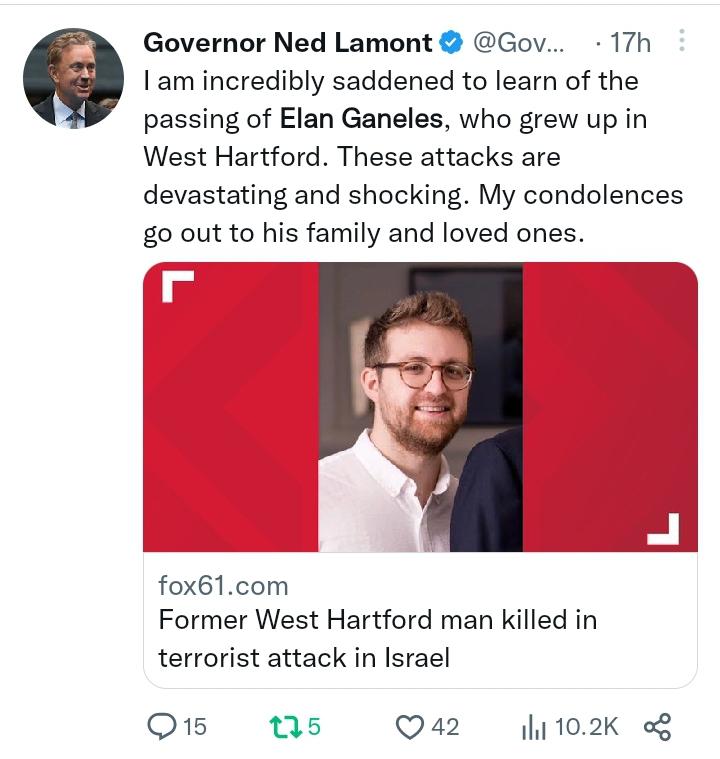This screenshot has width=720, height=759.
Task: Click the blue verified badge
Action: tap(451, 43)
